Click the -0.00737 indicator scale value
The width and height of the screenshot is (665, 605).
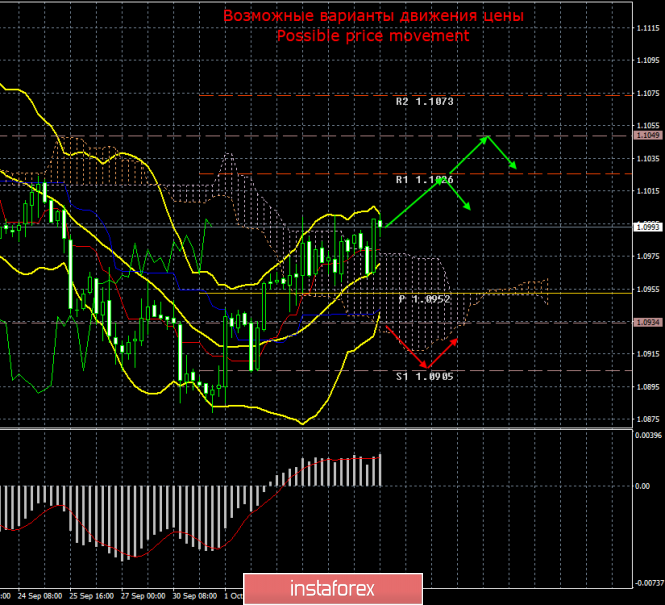click(649, 583)
